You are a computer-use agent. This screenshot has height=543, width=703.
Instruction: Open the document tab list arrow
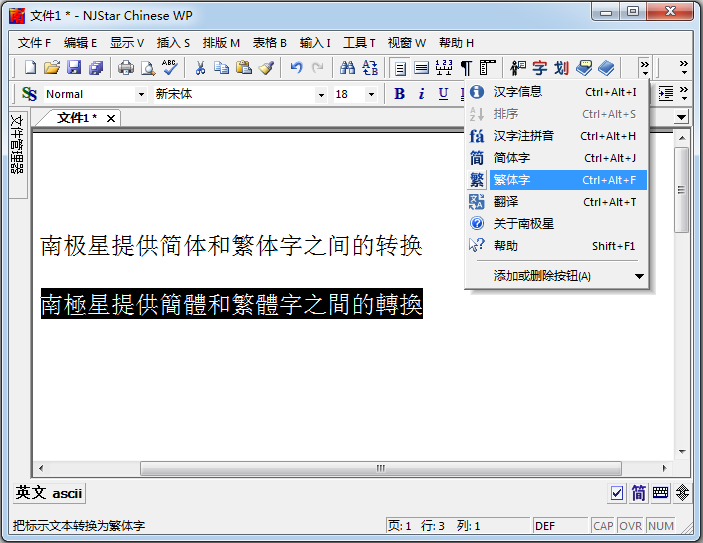pos(681,118)
